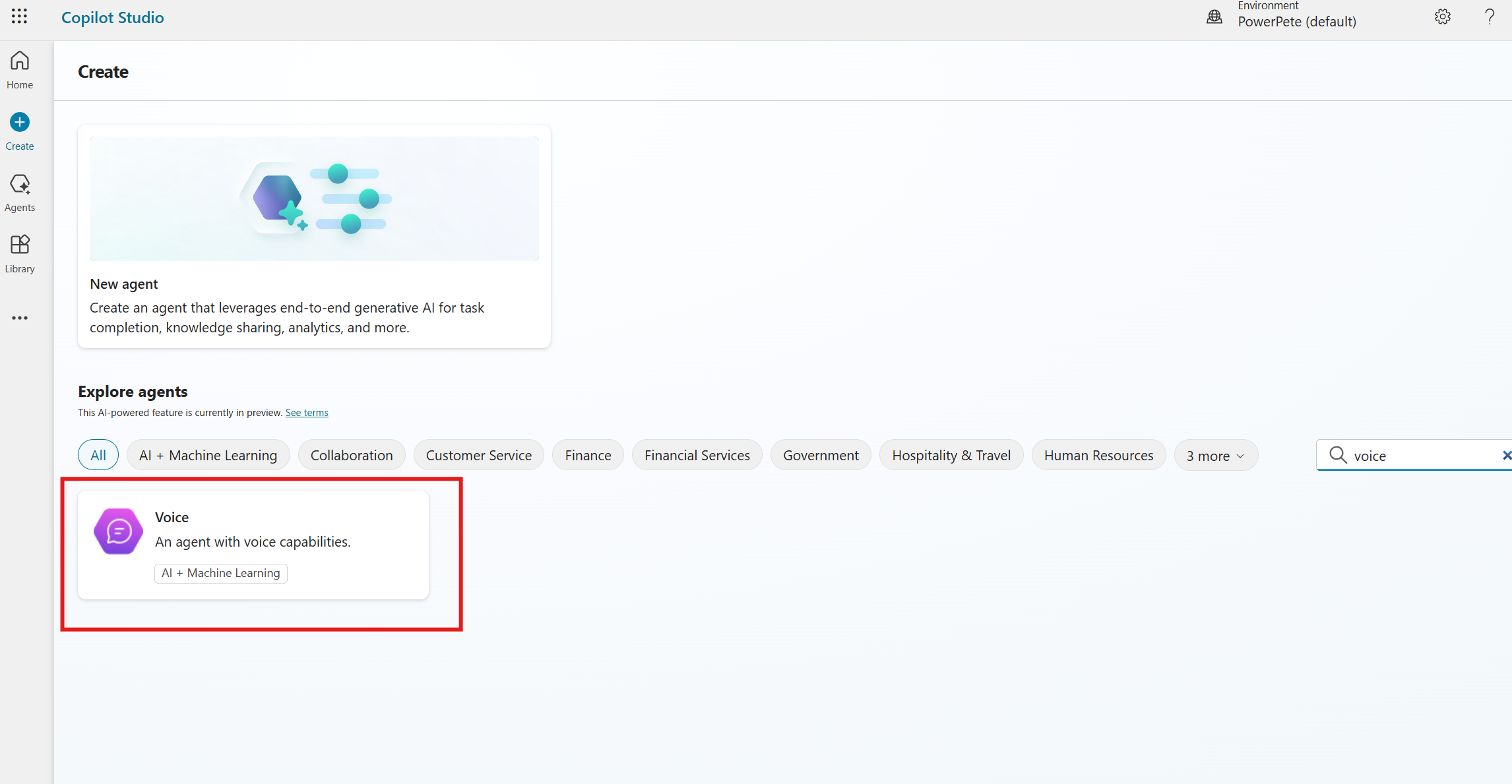Viewport: 1512px width, 784px height.
Task: Filter by Human Resources
Action: coord(1098,455)
